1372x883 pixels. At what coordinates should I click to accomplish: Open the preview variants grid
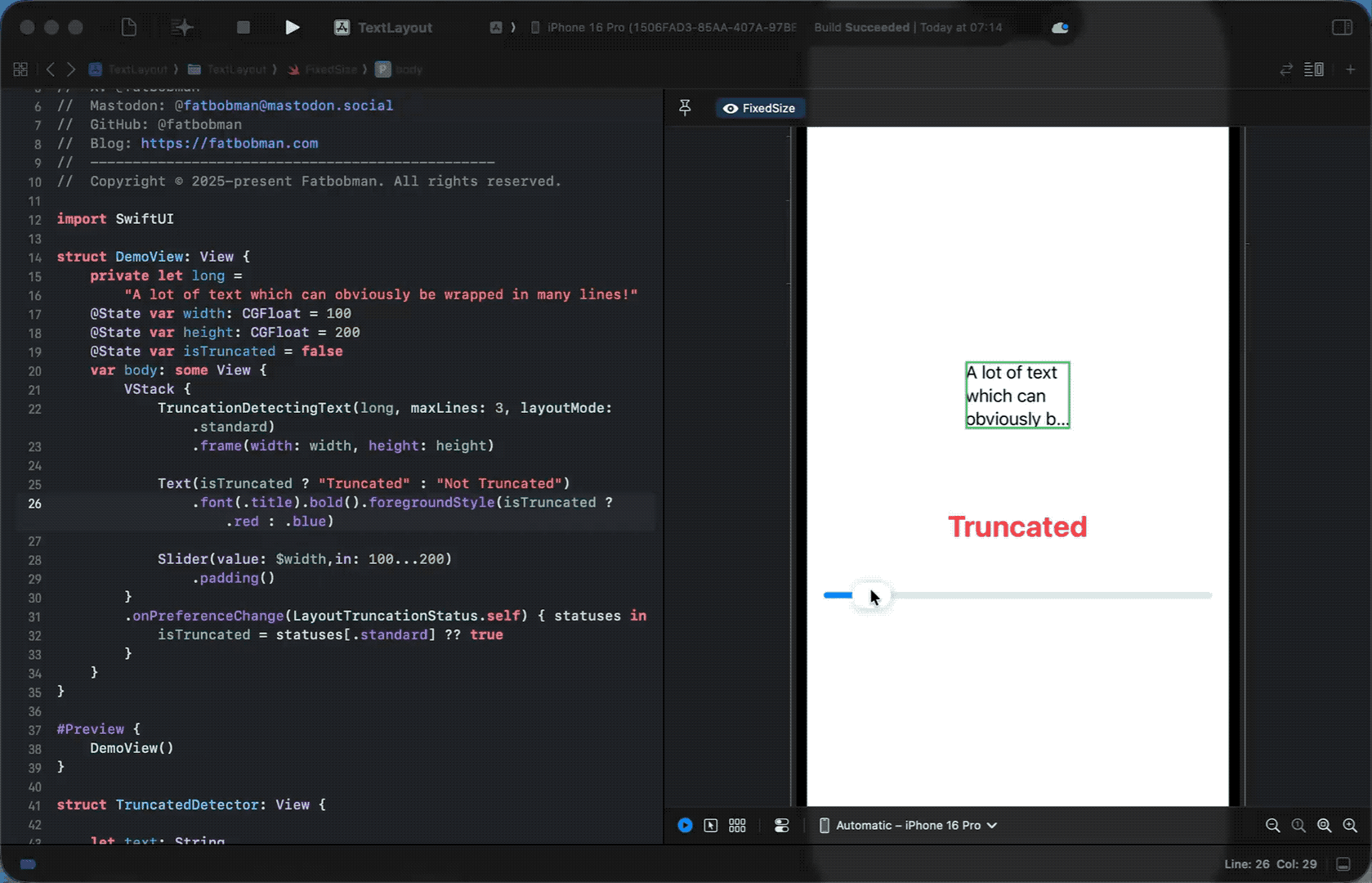click(x=737, y=826)
